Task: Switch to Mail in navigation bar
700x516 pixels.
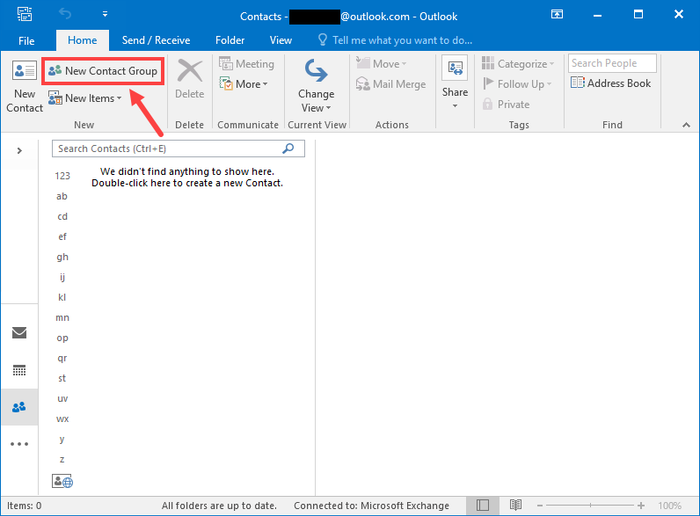Action: pos(19,333)
